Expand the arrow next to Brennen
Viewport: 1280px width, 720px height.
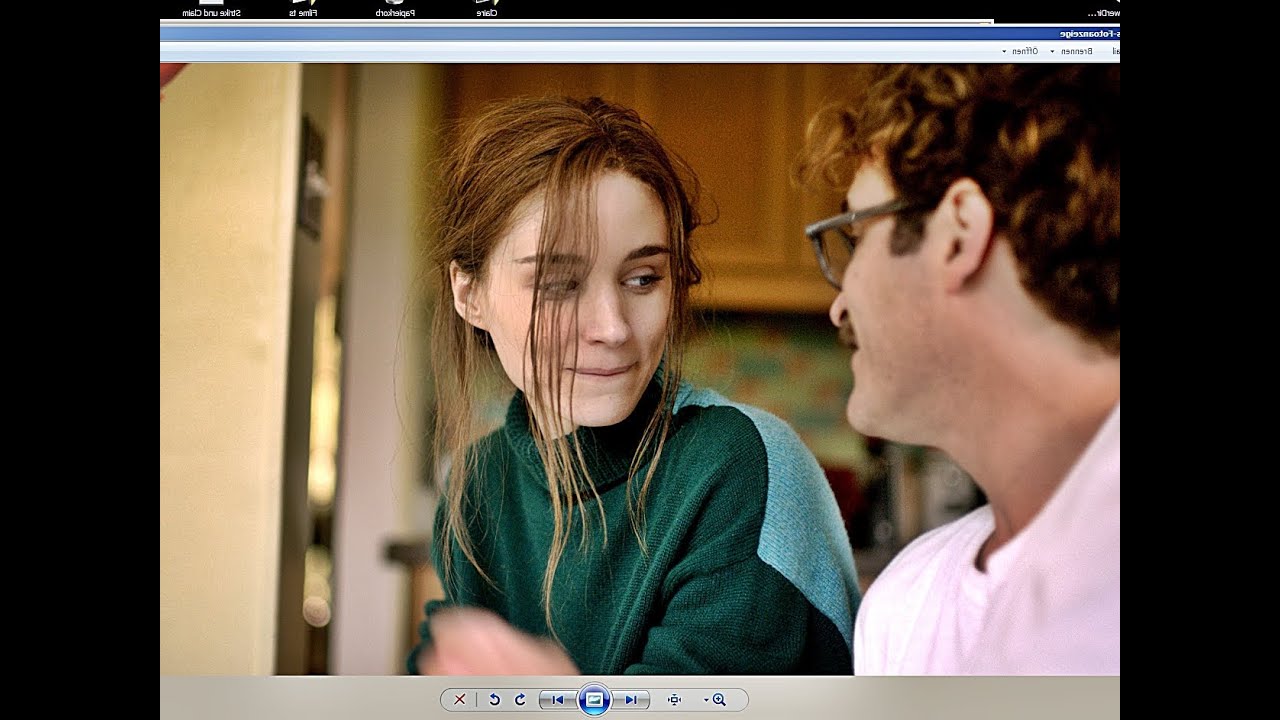pyautogui.click(x=1052, y=51)
